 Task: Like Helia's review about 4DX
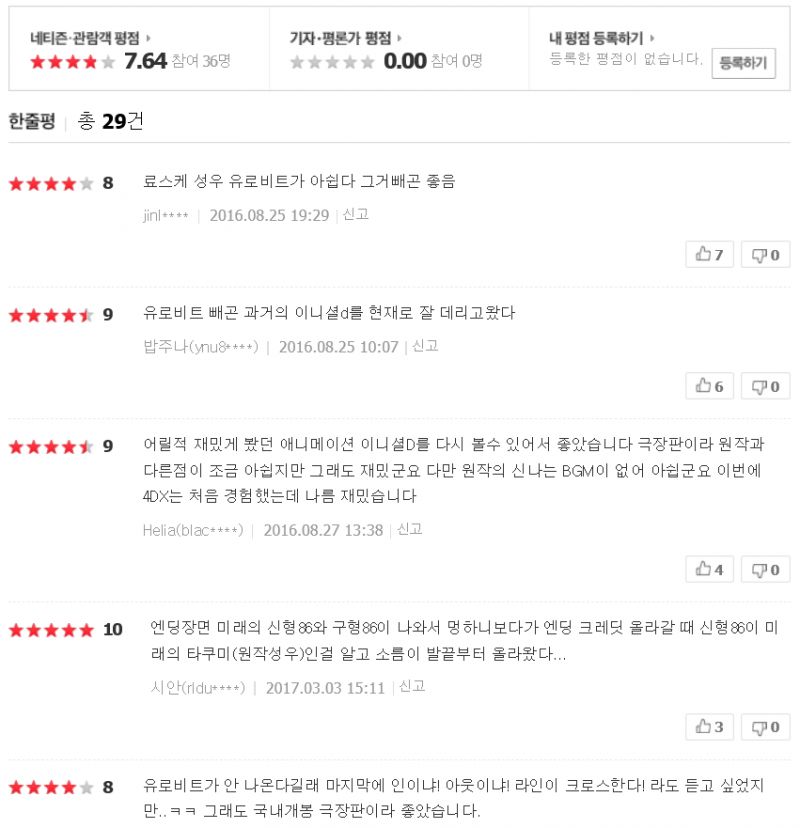(709, 570)
